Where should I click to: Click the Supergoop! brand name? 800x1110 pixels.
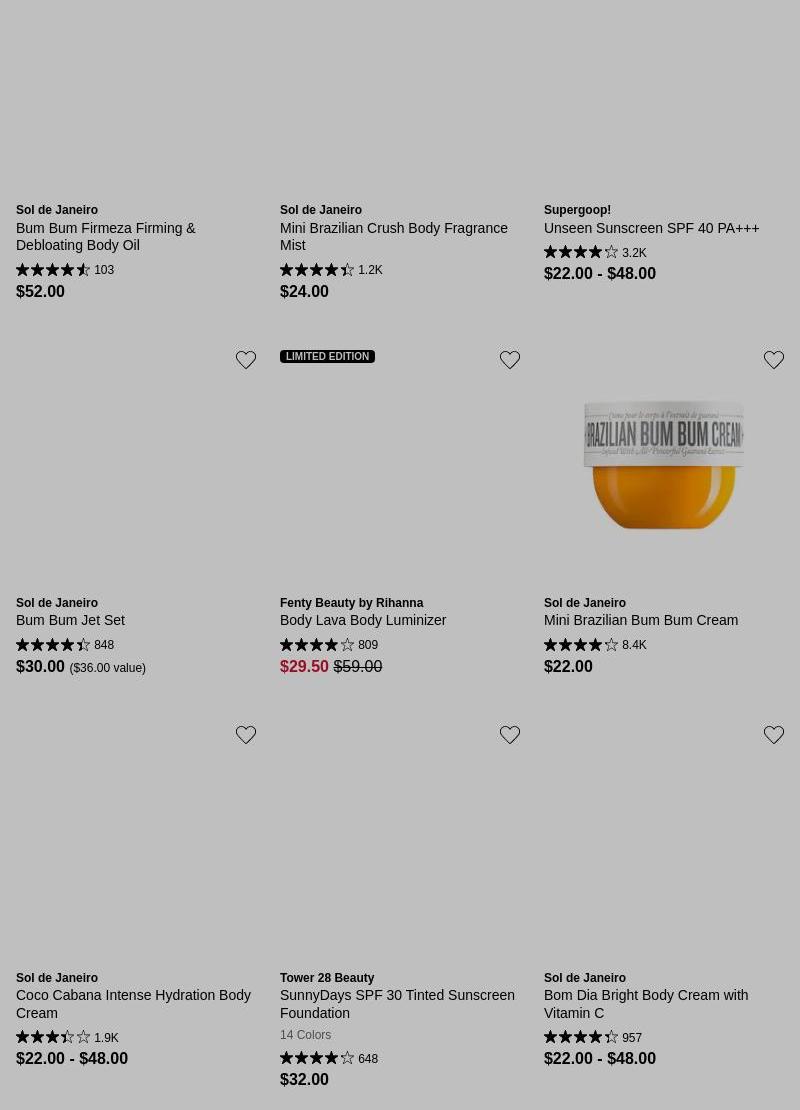[577, 210]
